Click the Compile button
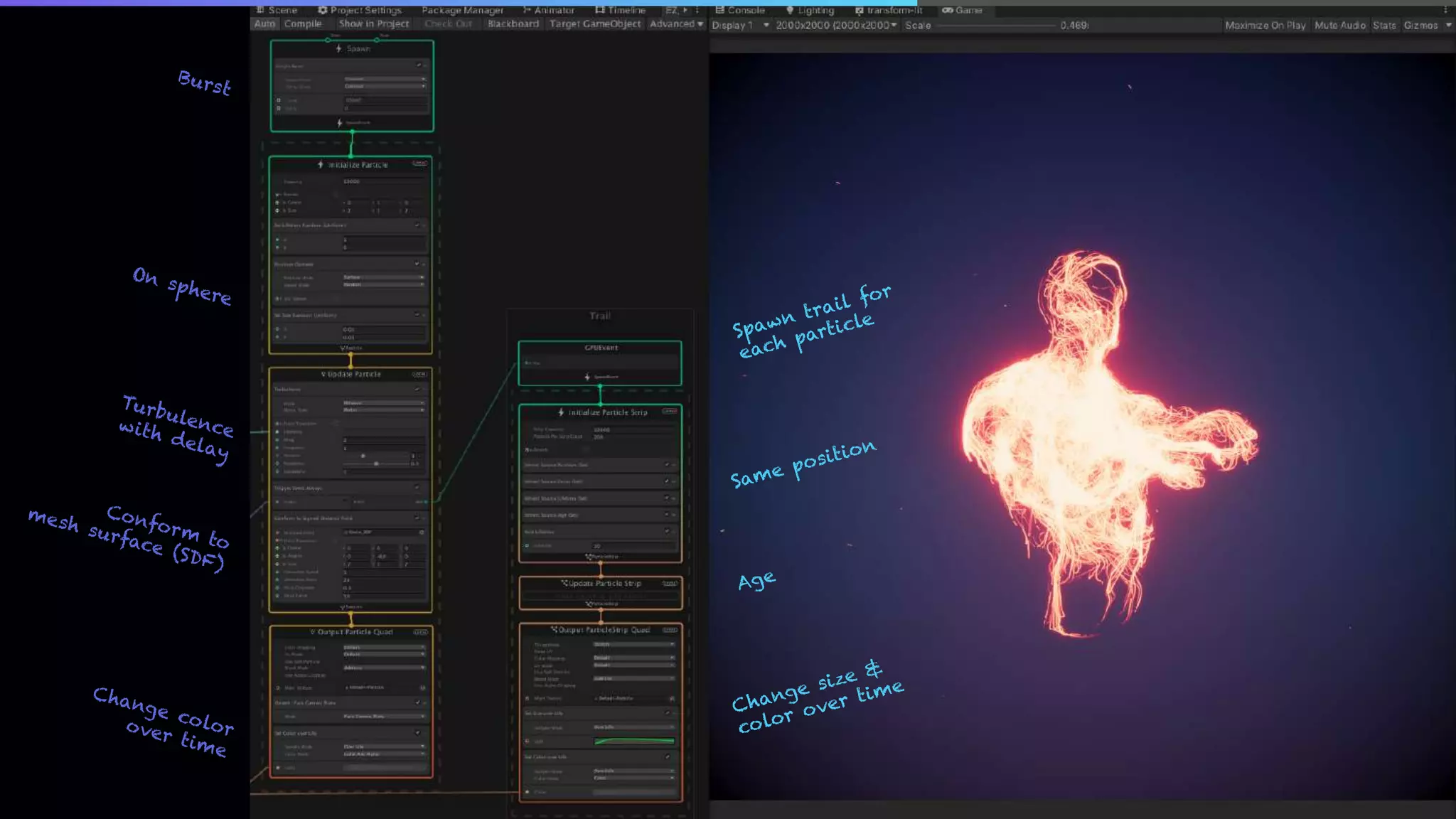 pos(303,23)
